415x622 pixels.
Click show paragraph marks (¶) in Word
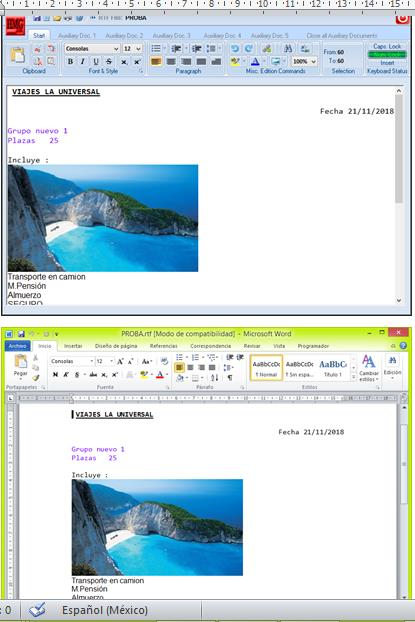(x=230, y=378)
